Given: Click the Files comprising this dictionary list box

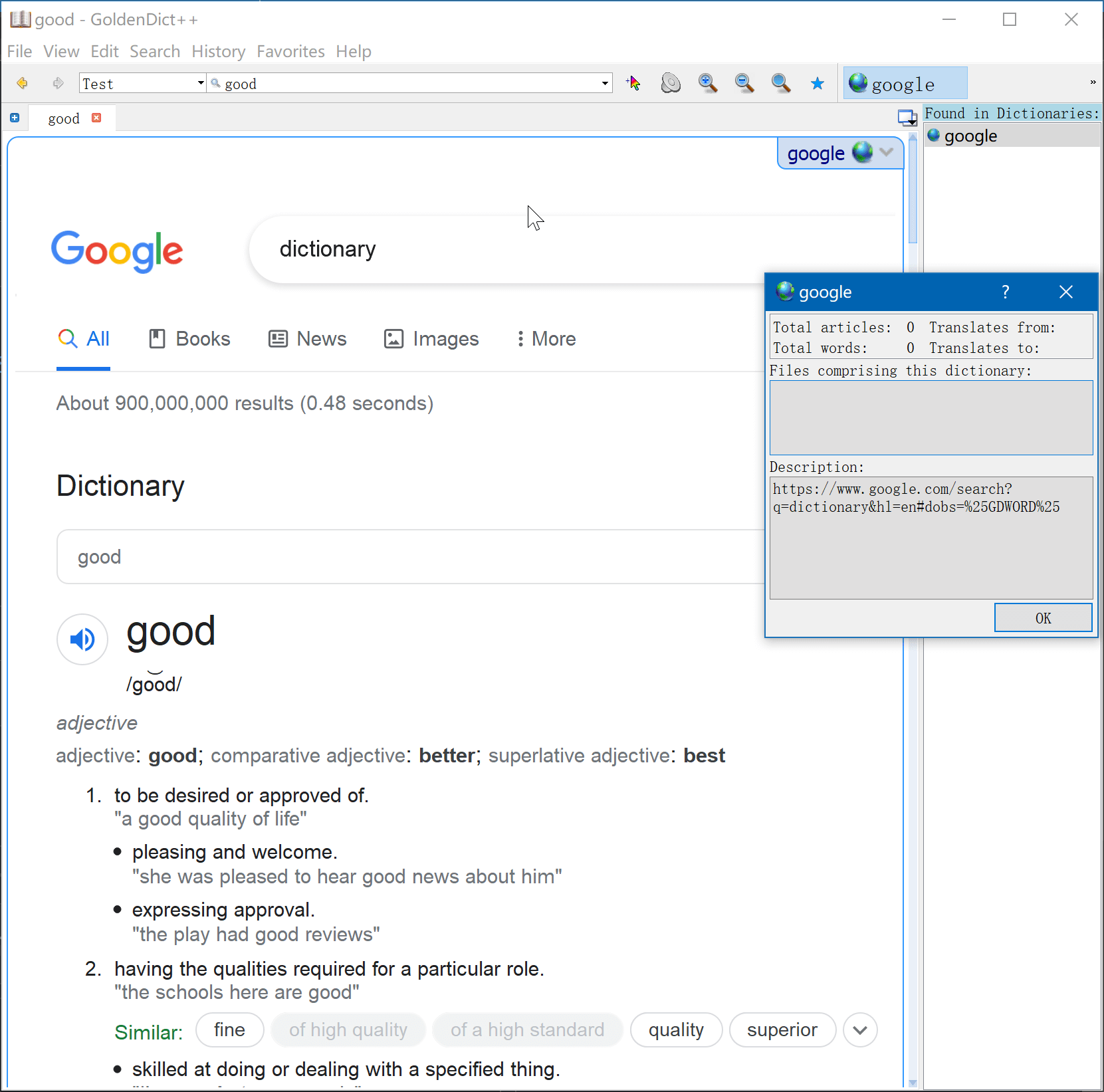Looking at the screenshot, I should pyautogui.click(x=931, y=417).
